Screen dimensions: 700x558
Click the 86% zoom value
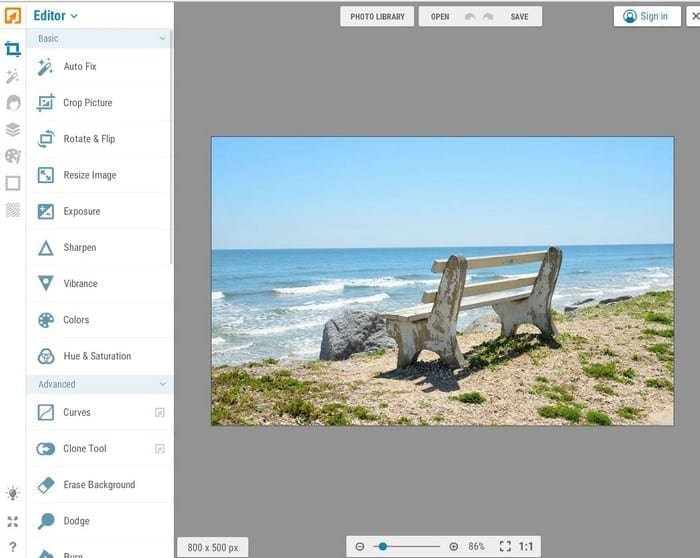point(476,546)
